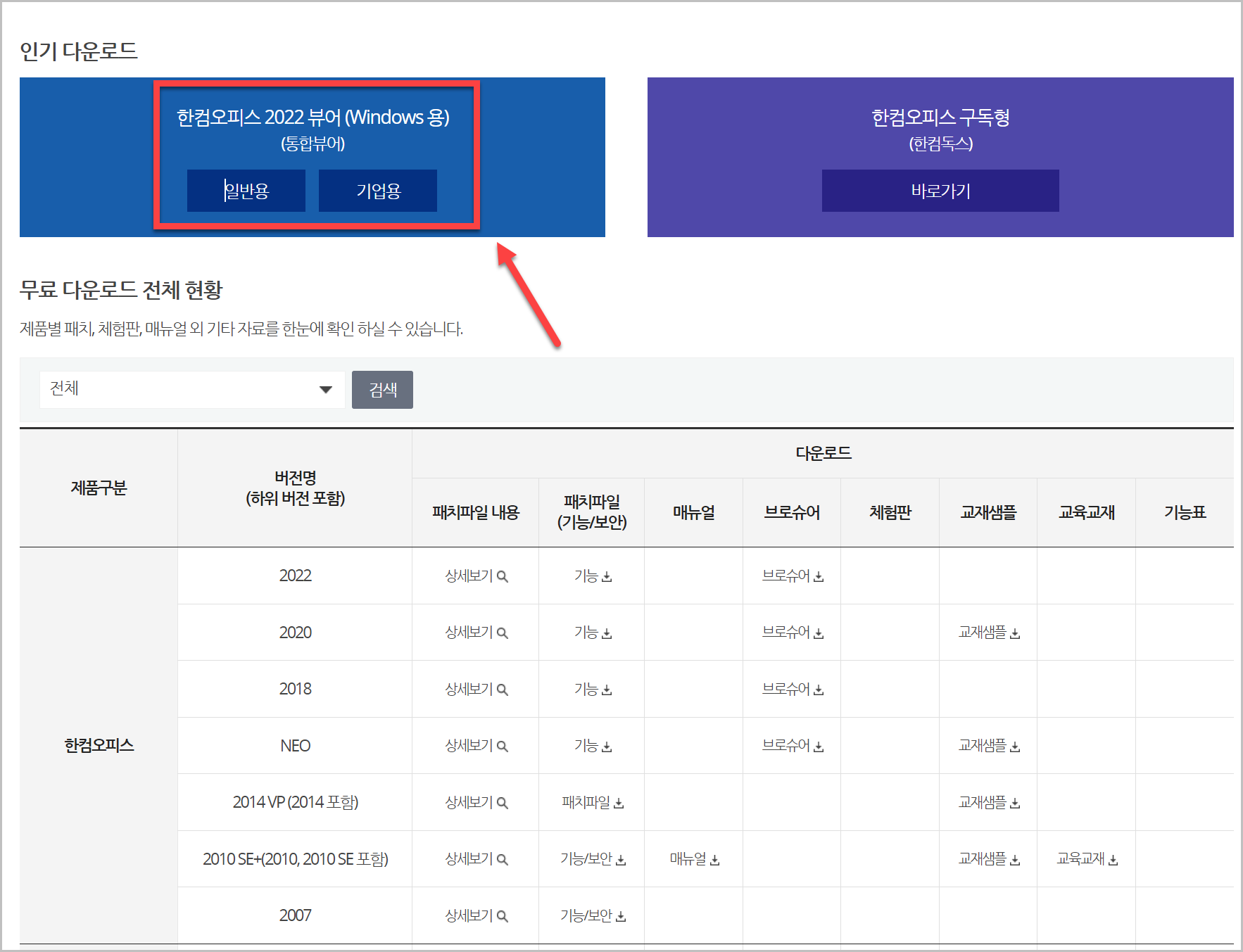Open 상세보기 for 2014 VP

(x=476, y=802)
